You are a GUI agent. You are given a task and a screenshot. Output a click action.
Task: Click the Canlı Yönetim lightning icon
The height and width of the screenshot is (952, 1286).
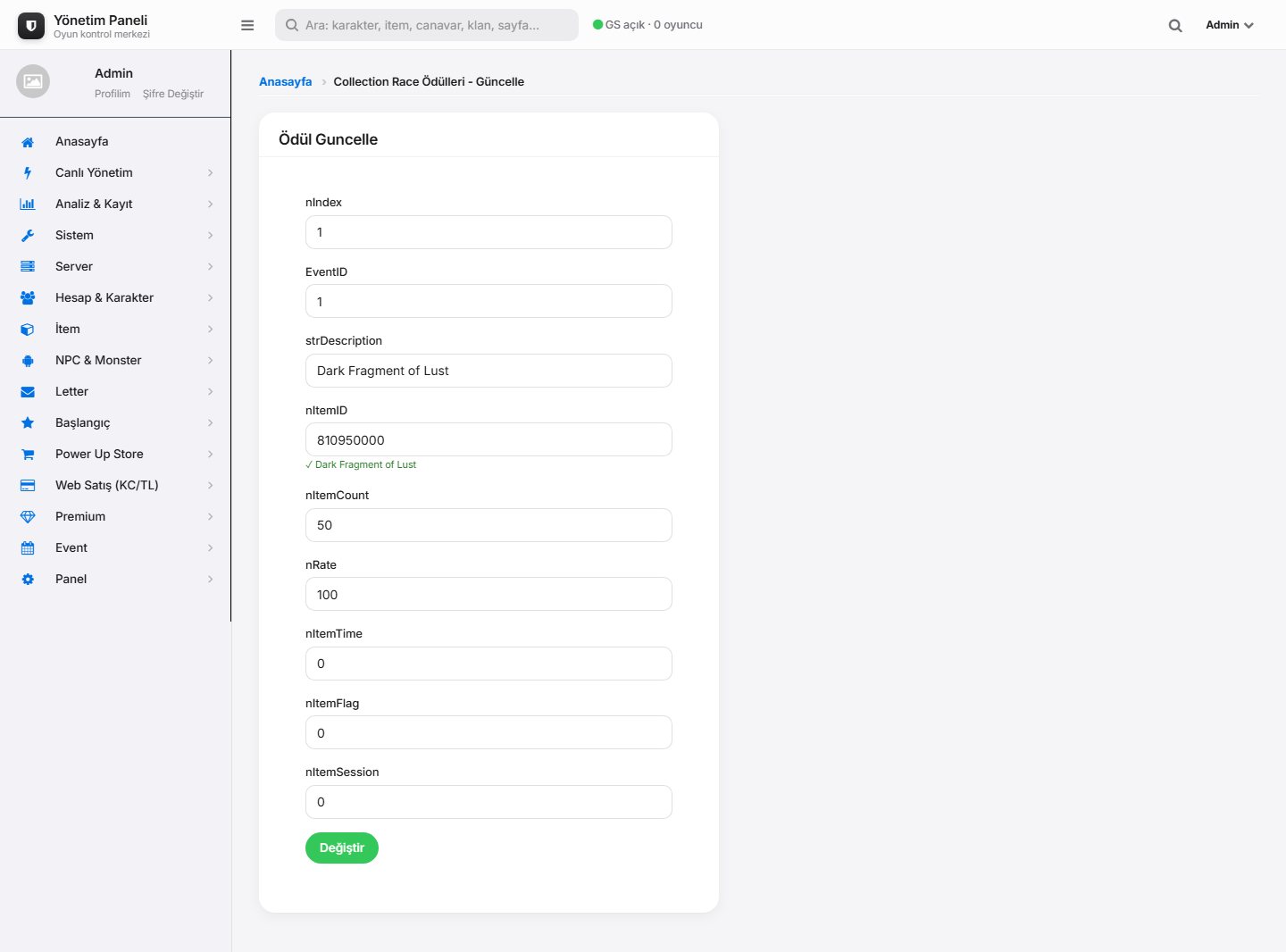[x=28, y=173]
